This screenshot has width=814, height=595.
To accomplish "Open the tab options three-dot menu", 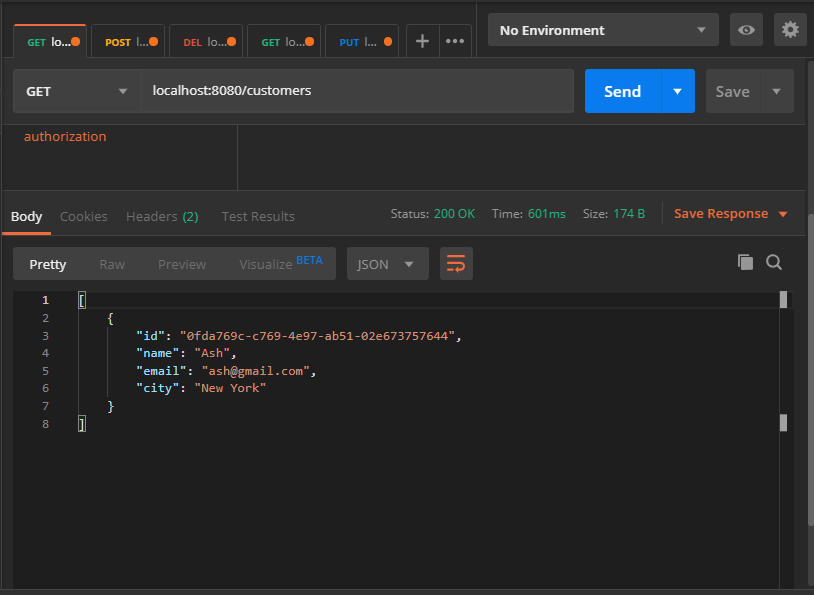I will point(455,41).
